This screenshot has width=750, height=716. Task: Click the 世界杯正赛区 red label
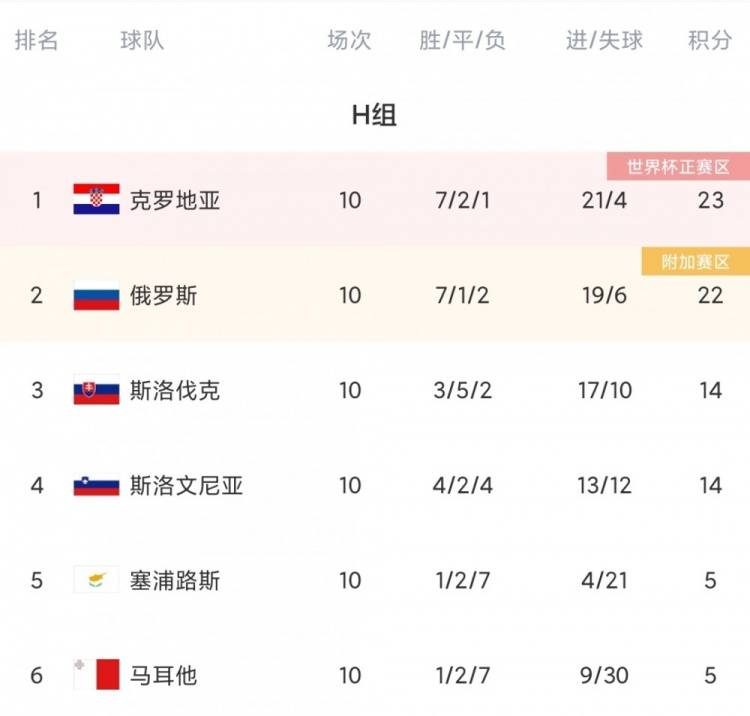[678, 167]
